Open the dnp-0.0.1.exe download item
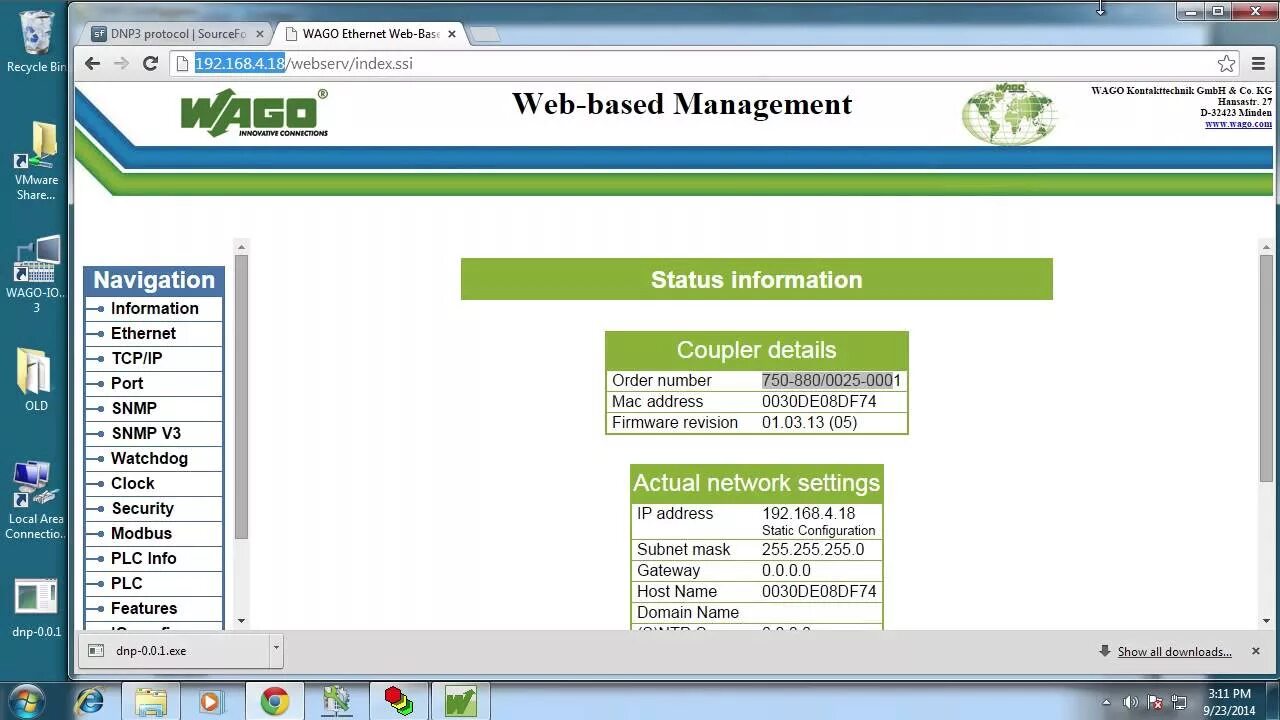1280x720 pixels. pyautogui.click(x=175, y=650)
